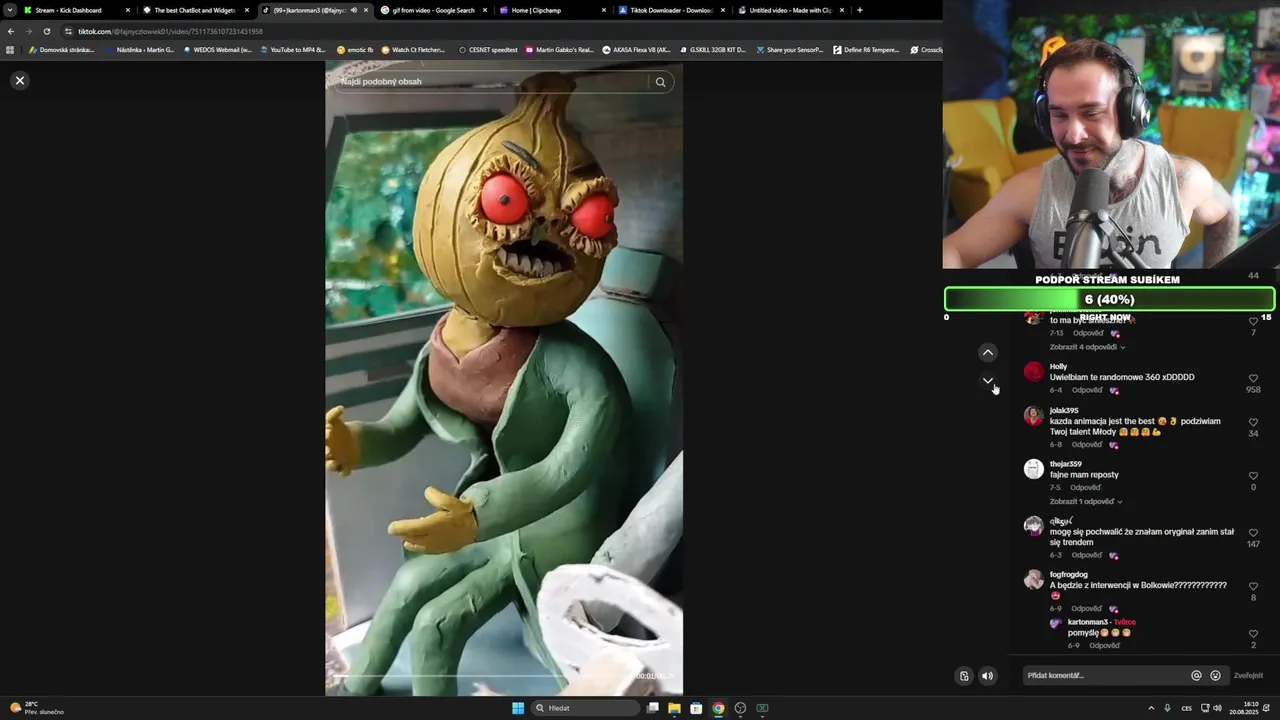This screenshot has height=720, width=1280.
Task: Show hidden system tray icons
Action: click(1150, 708)
